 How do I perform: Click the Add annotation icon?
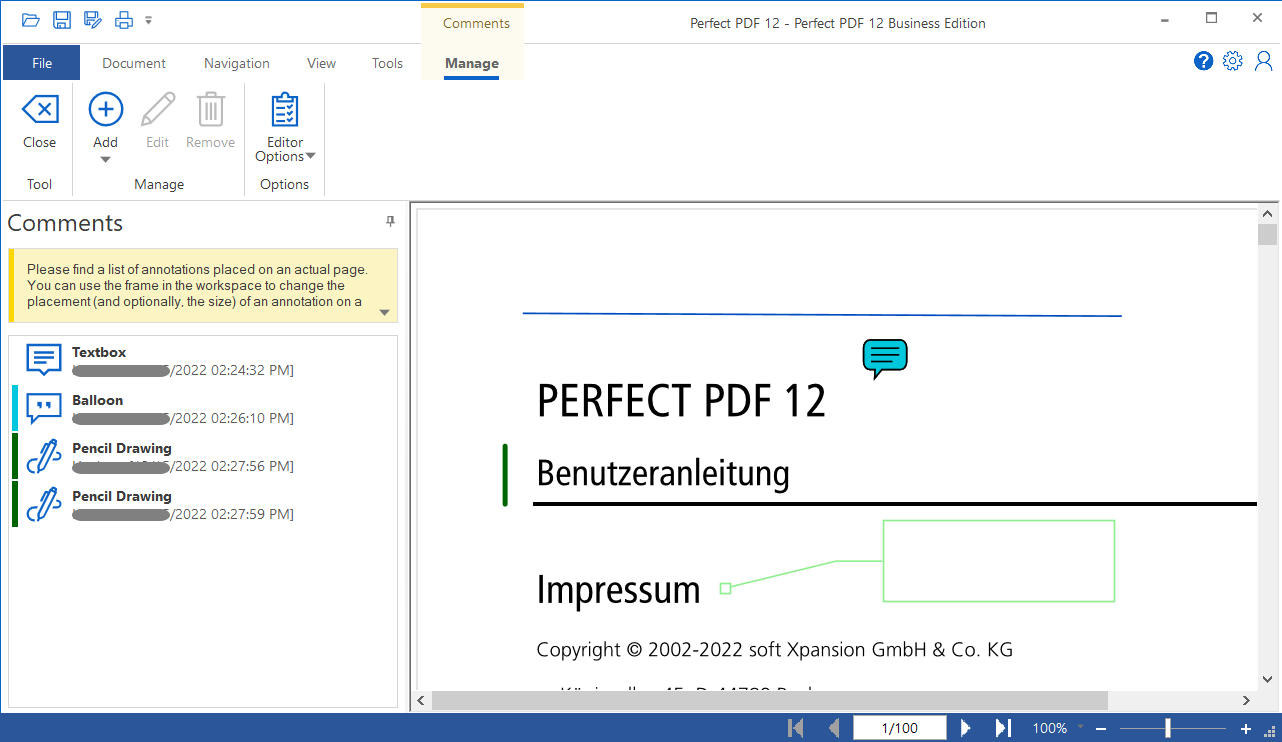coord(105,110)
